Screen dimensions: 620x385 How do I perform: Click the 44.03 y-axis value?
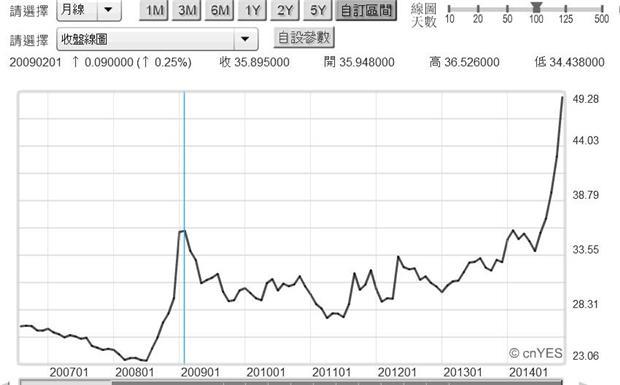tap(586, 140)
